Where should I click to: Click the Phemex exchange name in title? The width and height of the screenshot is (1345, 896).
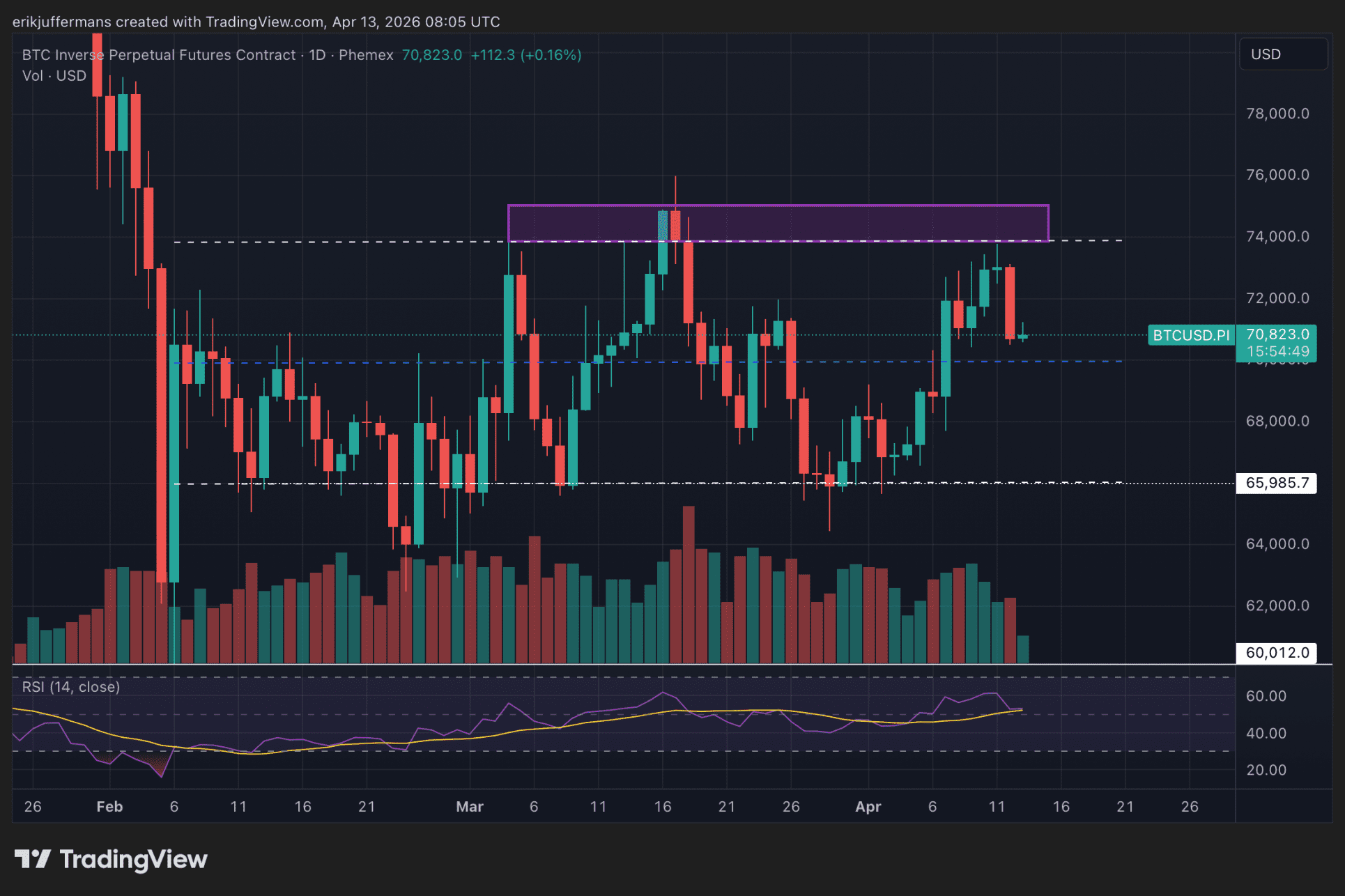coord(366,55)
